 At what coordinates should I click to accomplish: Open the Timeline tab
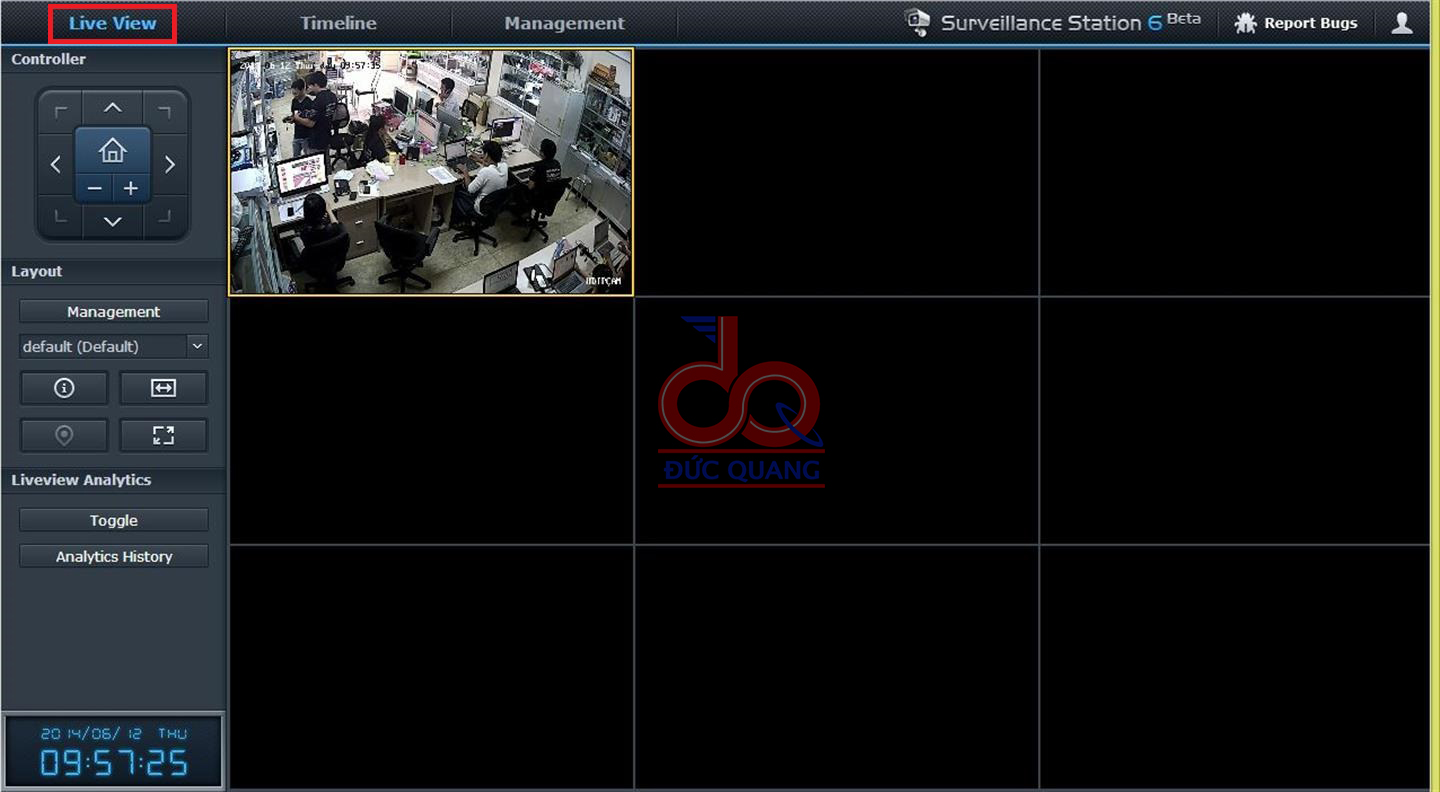[x=338, y=23]
